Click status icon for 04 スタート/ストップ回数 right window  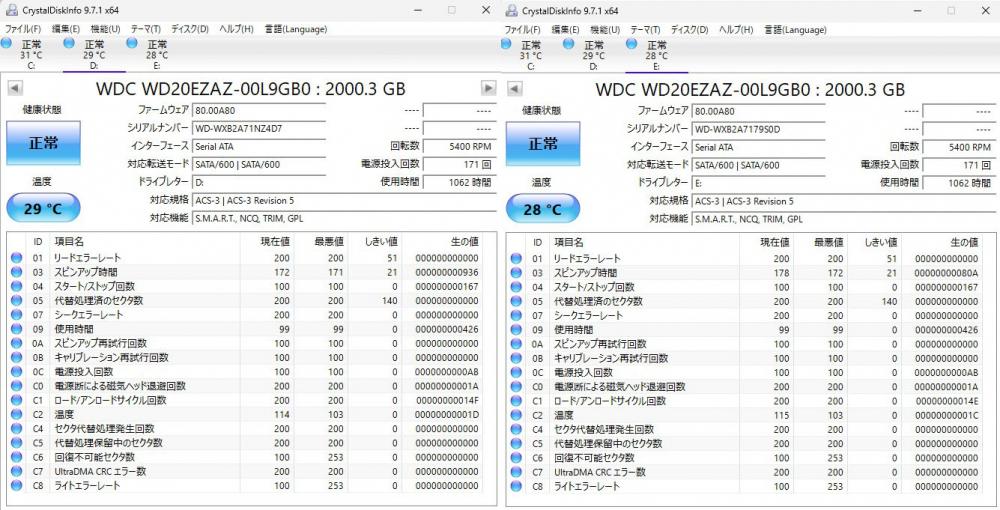click(x=516, y=287)
